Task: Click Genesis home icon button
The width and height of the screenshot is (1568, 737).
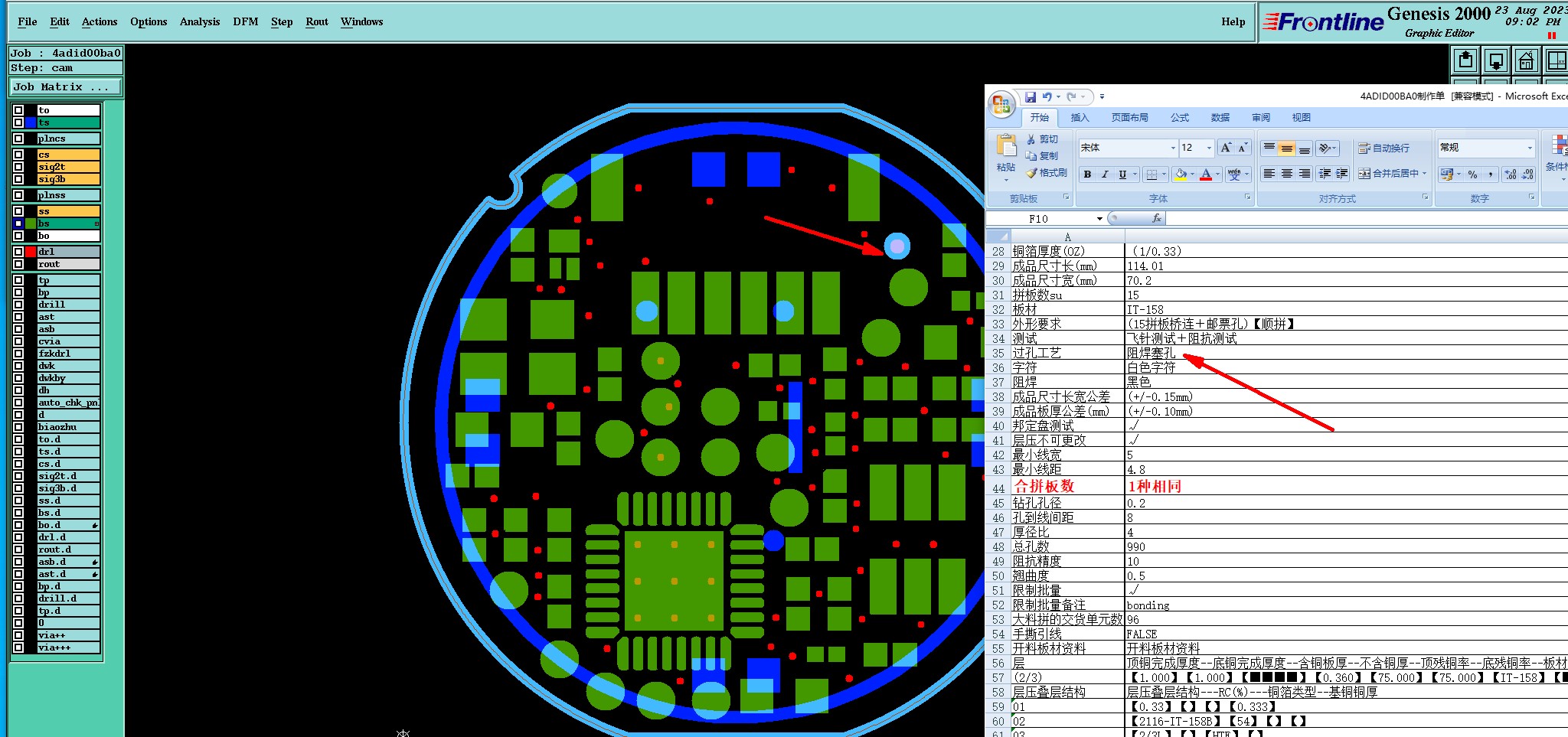Action: click(x=1527, y=60)
